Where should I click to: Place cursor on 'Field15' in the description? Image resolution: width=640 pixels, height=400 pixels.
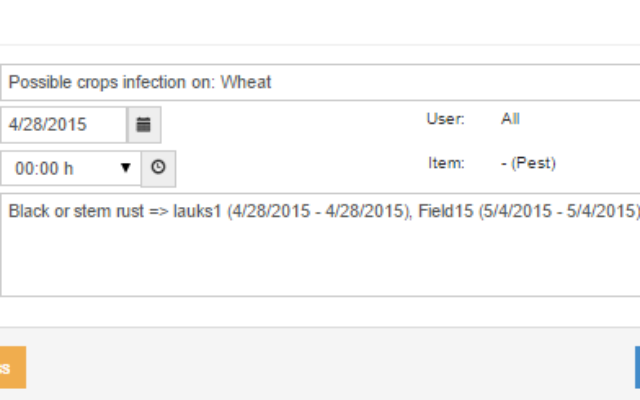coord(446,211)
